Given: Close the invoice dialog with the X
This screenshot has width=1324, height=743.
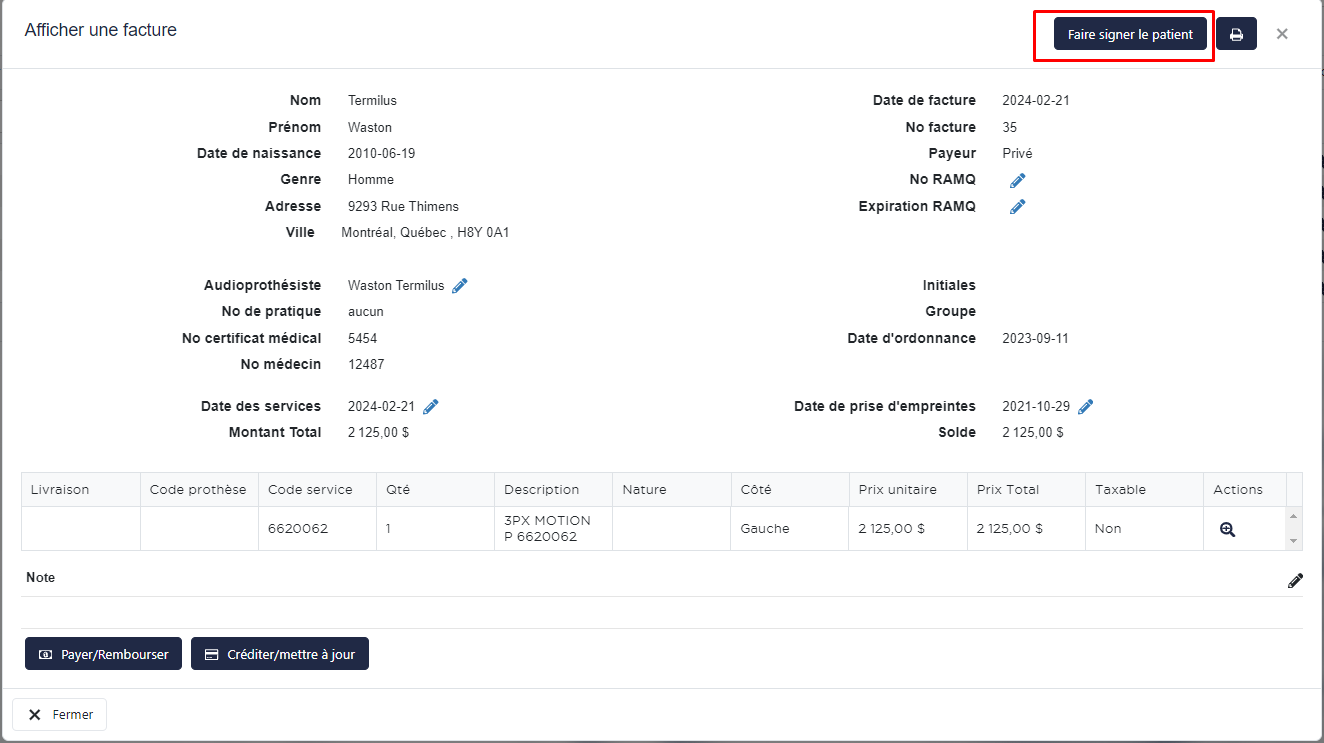Looking at the screenshot, I should pos(1282,34).
